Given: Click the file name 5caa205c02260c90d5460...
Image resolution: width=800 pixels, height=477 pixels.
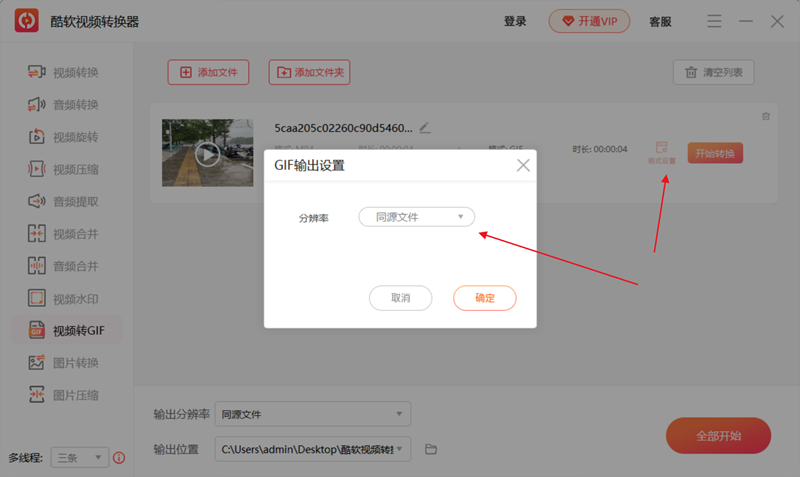Looking at the screenshot, I should [343, 128].
